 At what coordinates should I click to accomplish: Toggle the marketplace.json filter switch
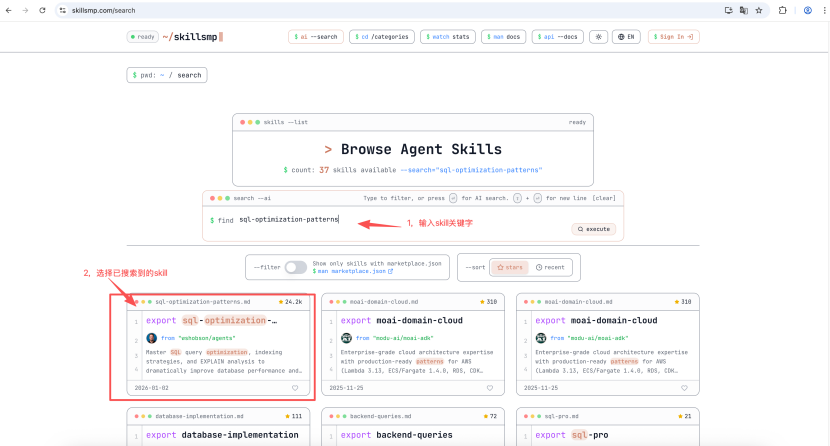point(296,267)
